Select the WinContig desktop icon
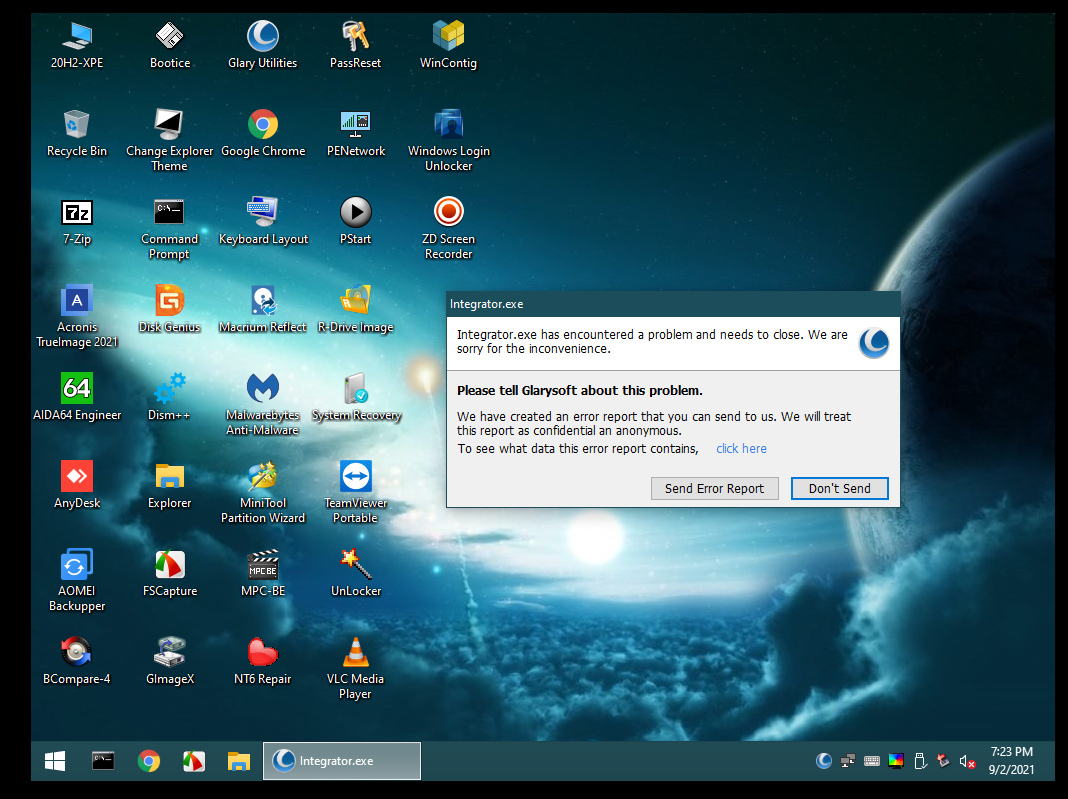 [x=448, y=44]
